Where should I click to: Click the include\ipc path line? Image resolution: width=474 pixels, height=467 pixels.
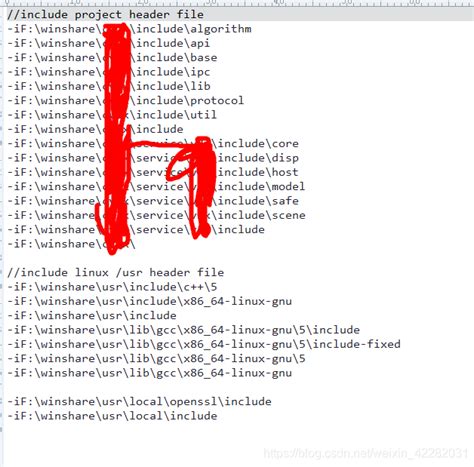point(109,72)
